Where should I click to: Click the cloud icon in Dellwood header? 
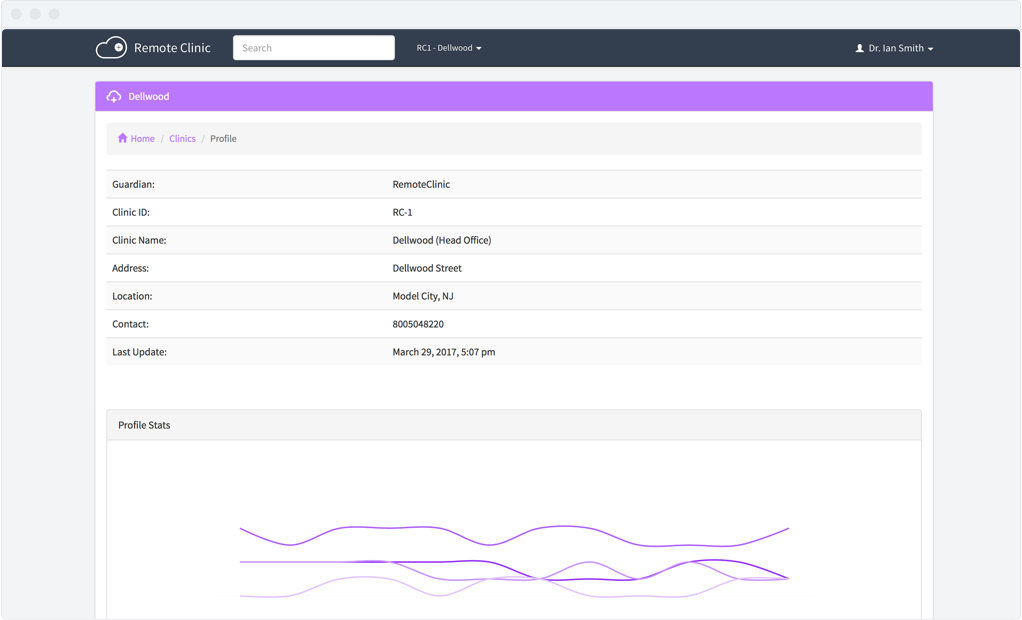coord(114,97)
